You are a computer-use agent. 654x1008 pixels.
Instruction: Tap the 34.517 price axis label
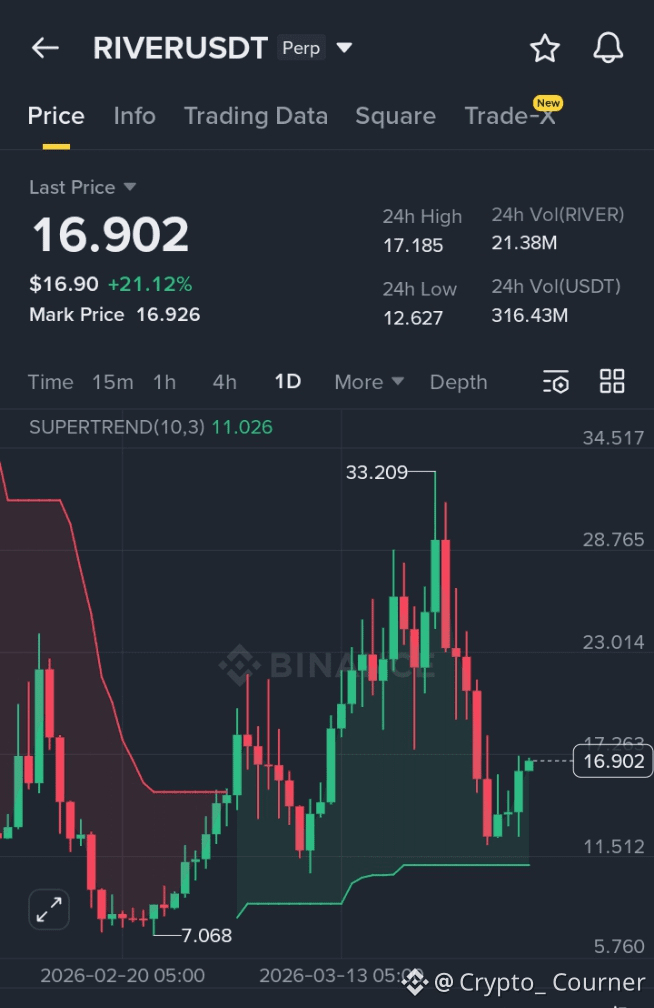pyautogui.click(x=613, y=438)
